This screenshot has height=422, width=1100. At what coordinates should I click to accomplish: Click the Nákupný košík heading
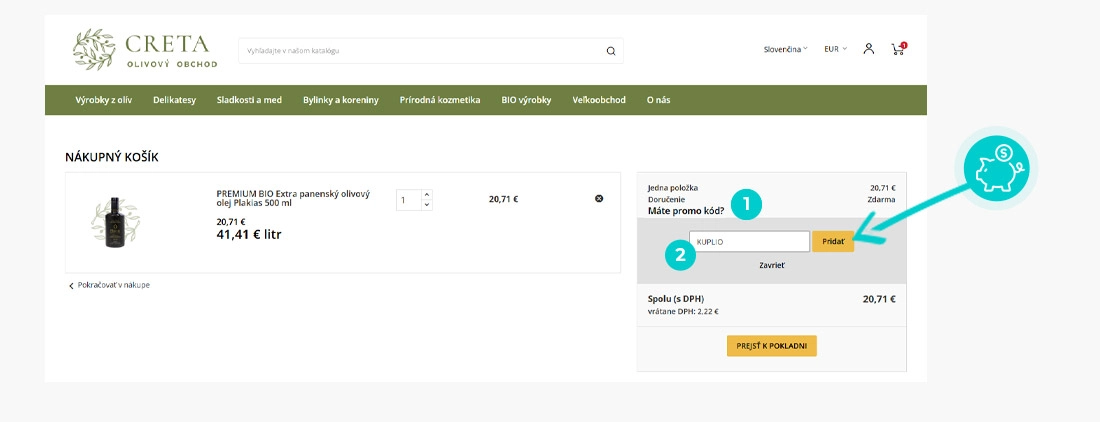tap(112, 158)
